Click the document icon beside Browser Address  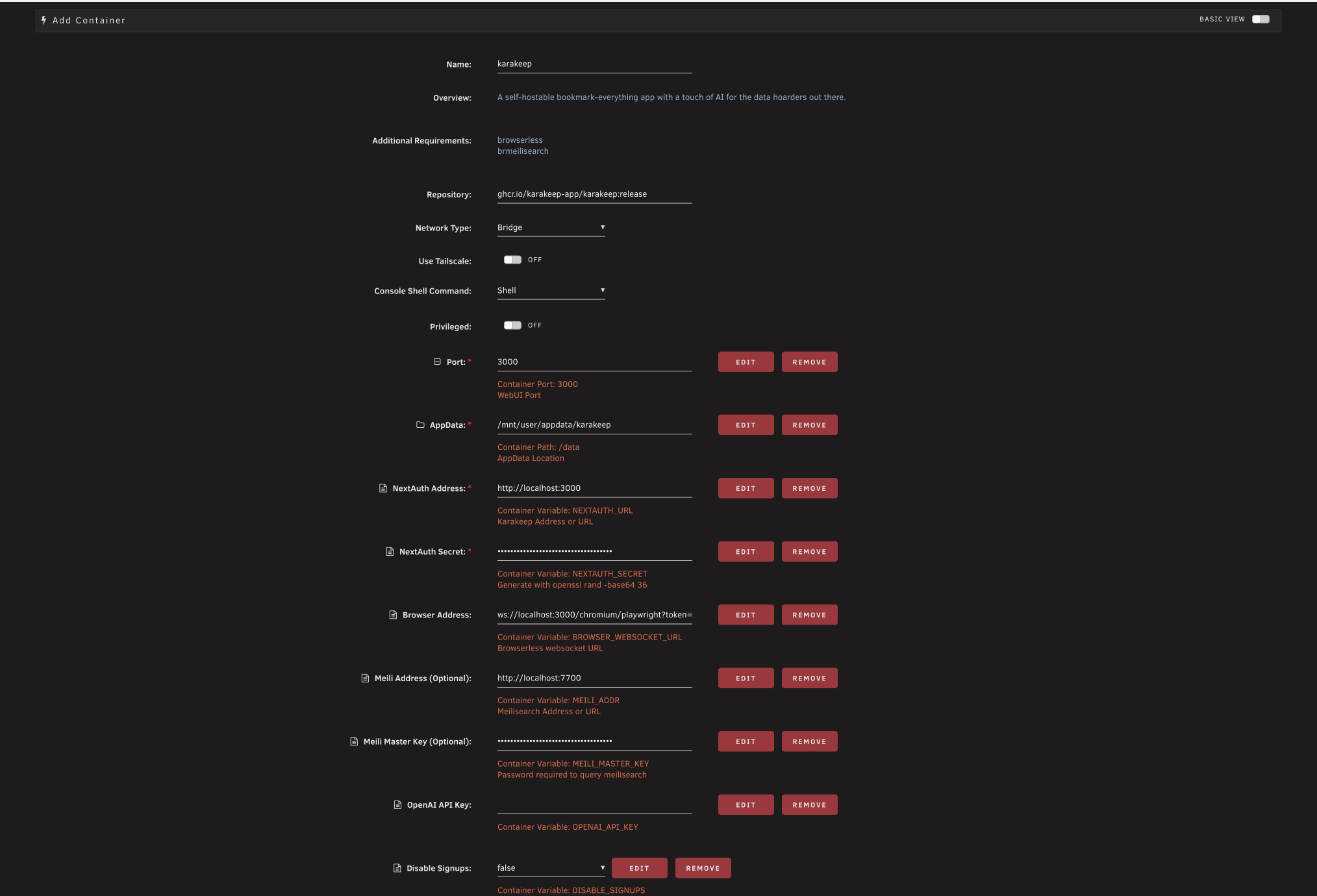coord(393,615)
